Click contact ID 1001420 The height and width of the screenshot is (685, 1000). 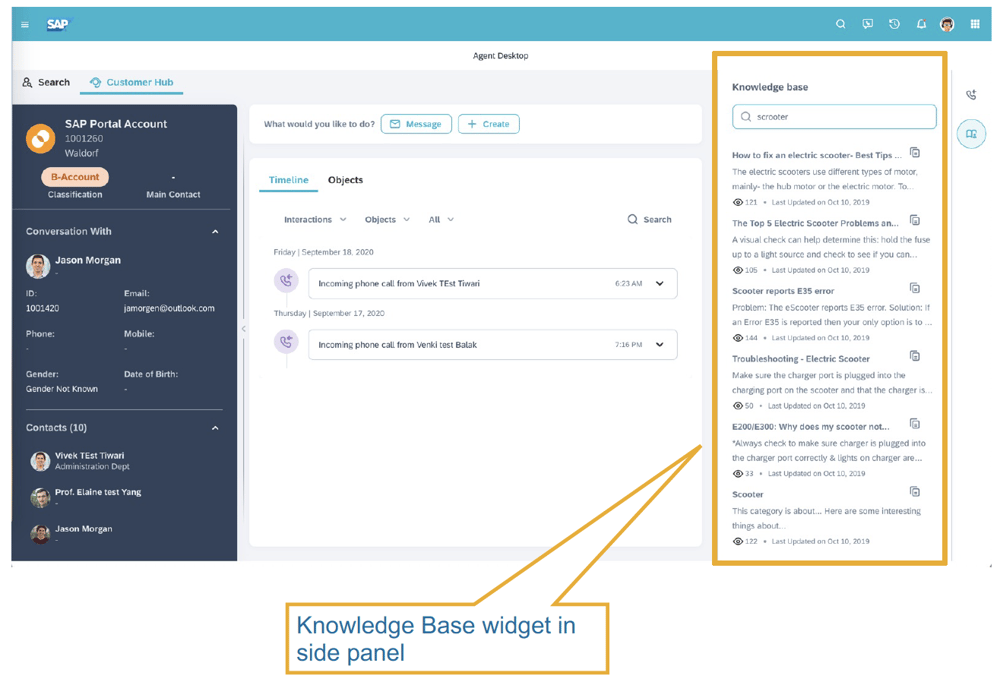point(42,308)
